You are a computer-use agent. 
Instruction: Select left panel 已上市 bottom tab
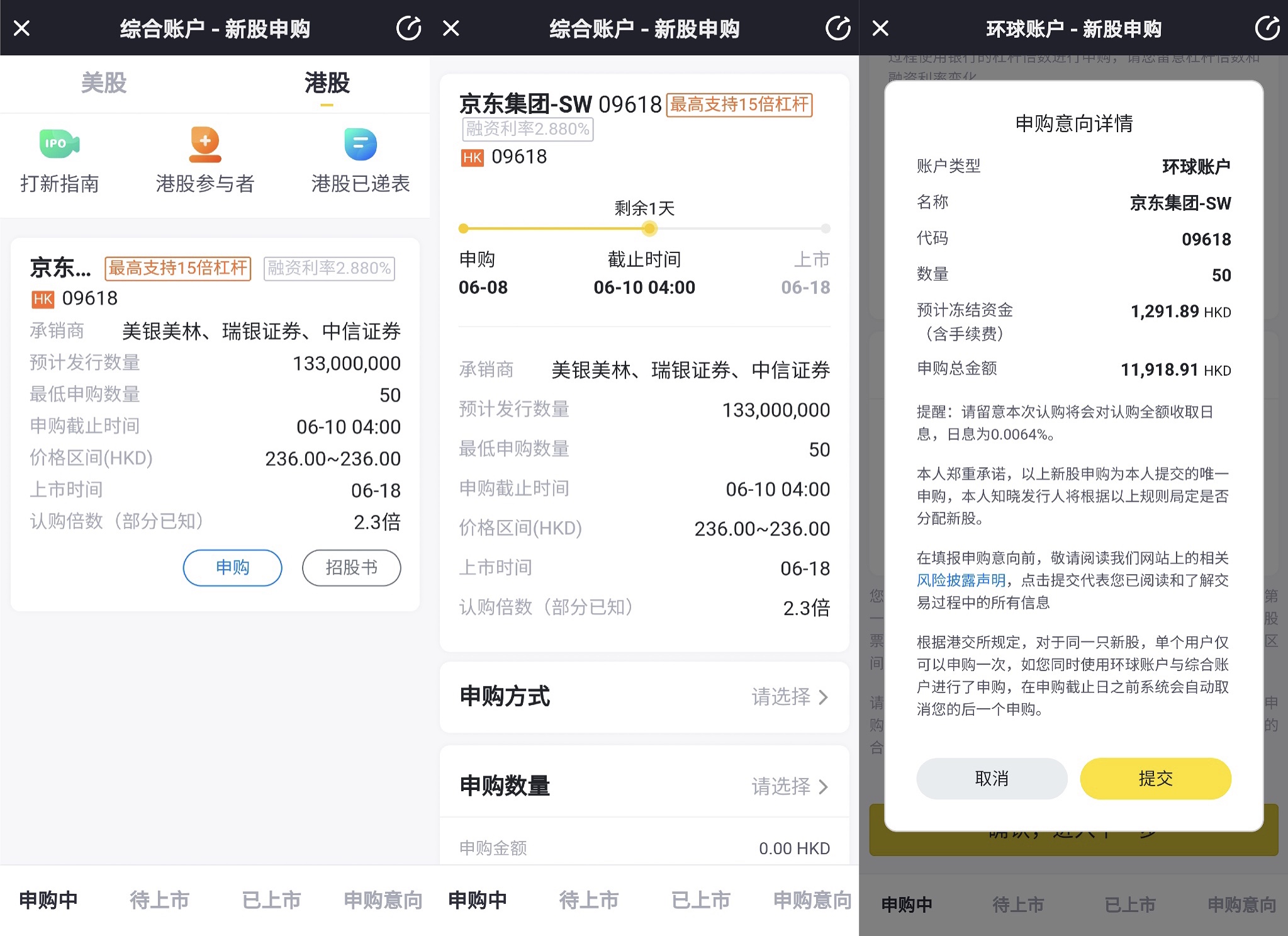point(272,900)
